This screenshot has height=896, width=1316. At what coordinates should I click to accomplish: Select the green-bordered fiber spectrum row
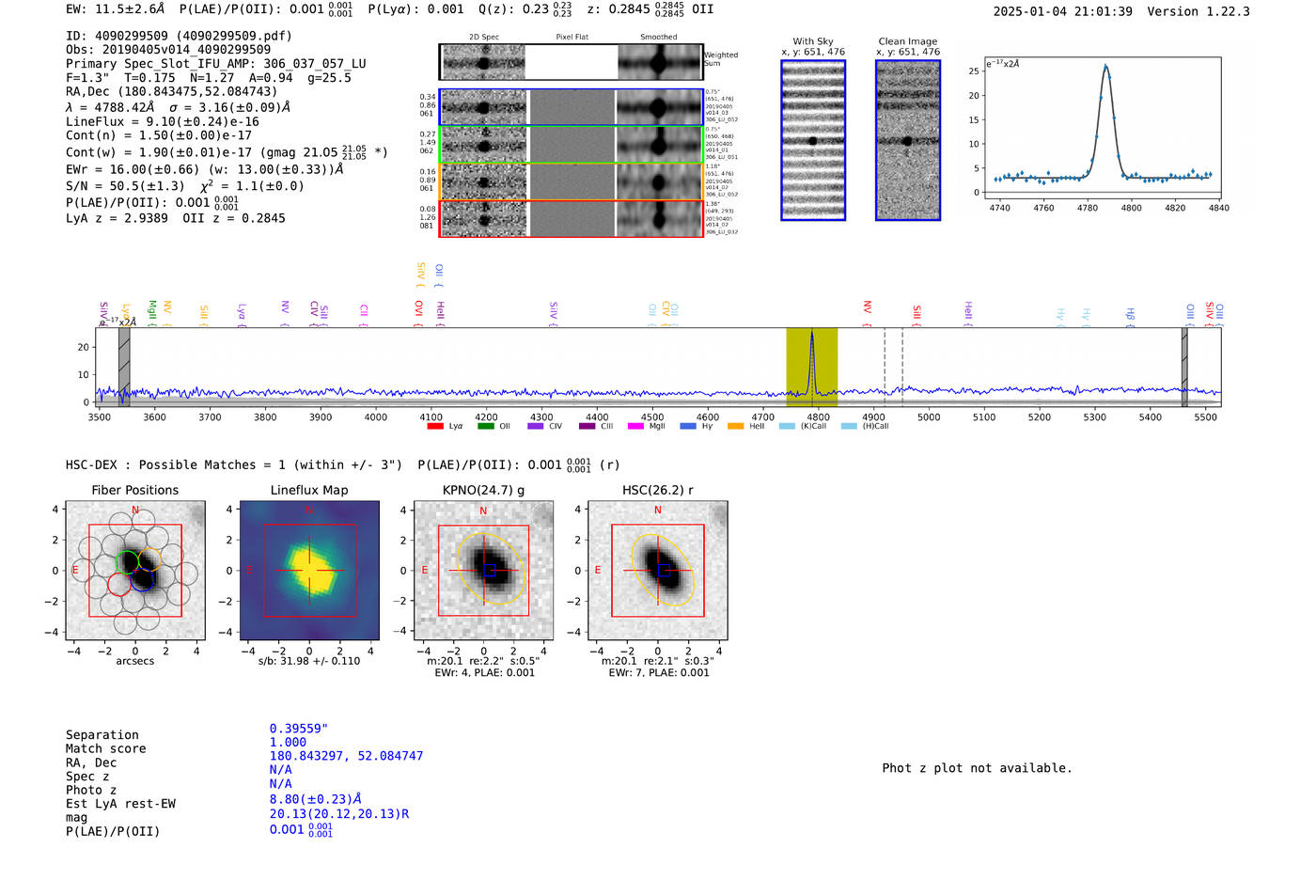click(572, 145)
